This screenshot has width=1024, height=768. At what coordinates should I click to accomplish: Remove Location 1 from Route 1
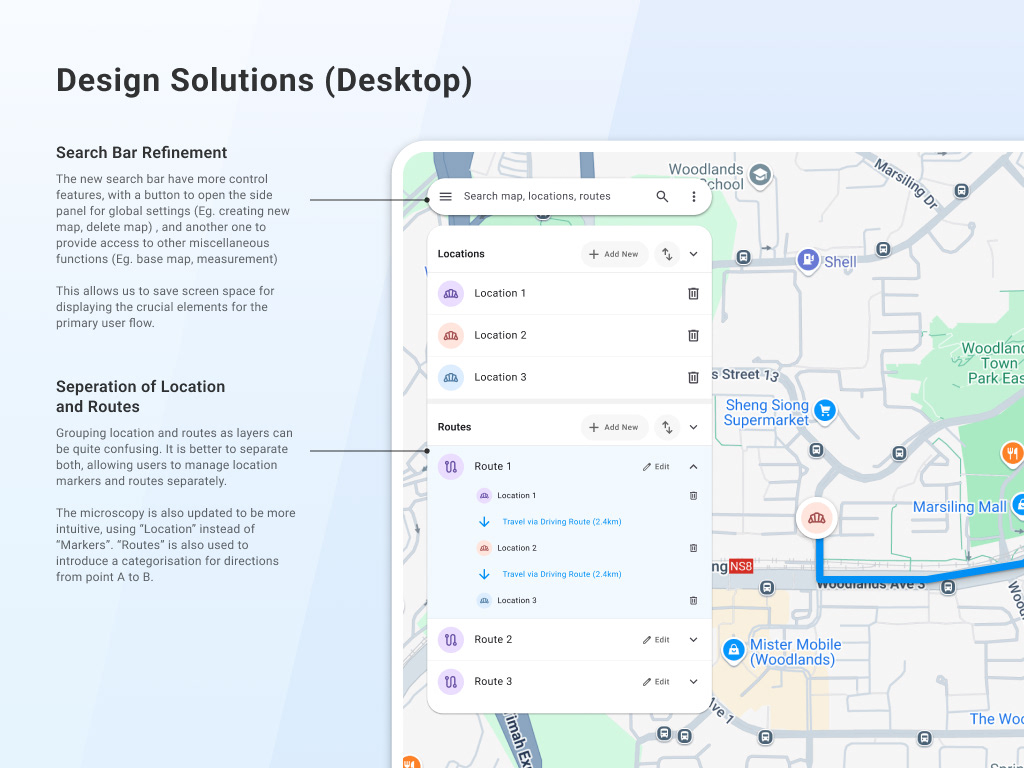tap(694, 496)
